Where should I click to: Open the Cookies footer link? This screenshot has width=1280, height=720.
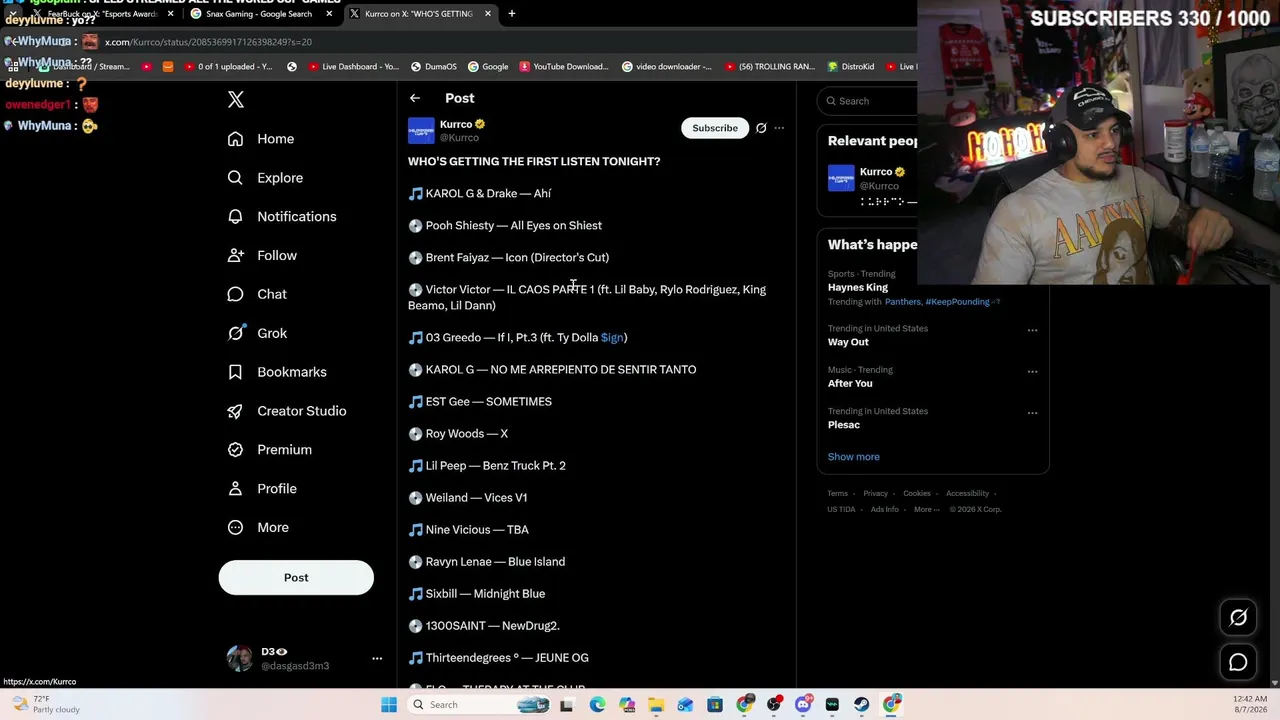tap(917, 493)
